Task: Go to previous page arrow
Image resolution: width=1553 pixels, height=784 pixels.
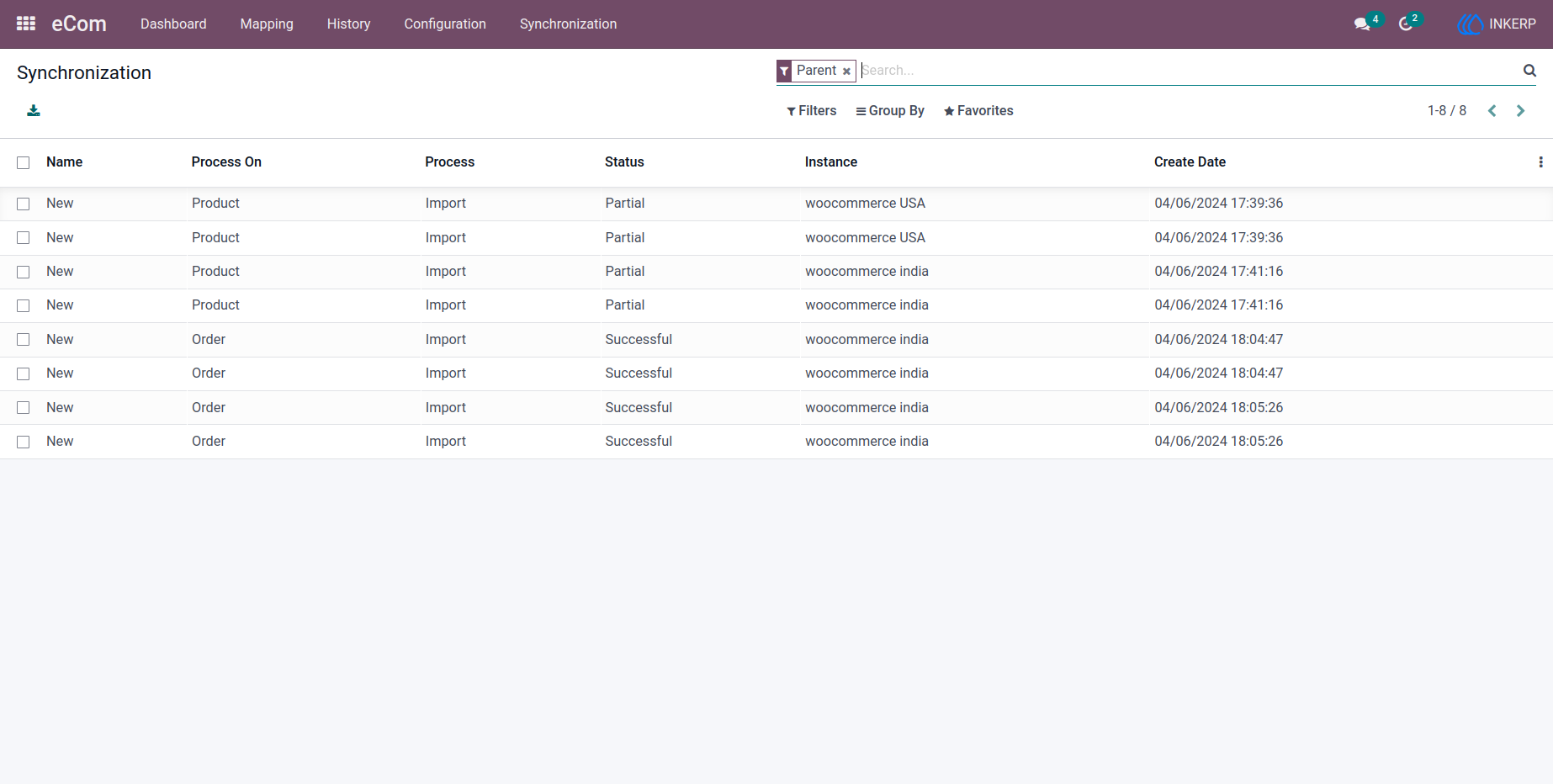Action: [x=1492, y=111]
